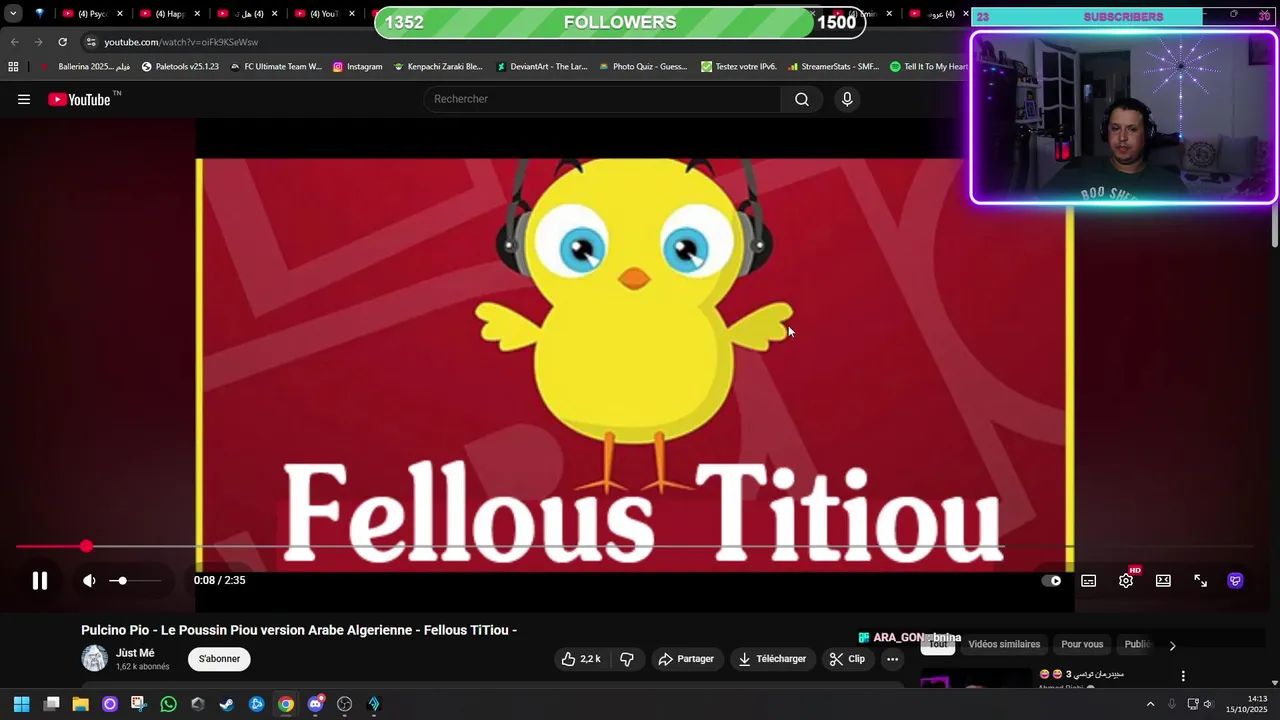Open system tray volume icon

tap(1207, 704)
